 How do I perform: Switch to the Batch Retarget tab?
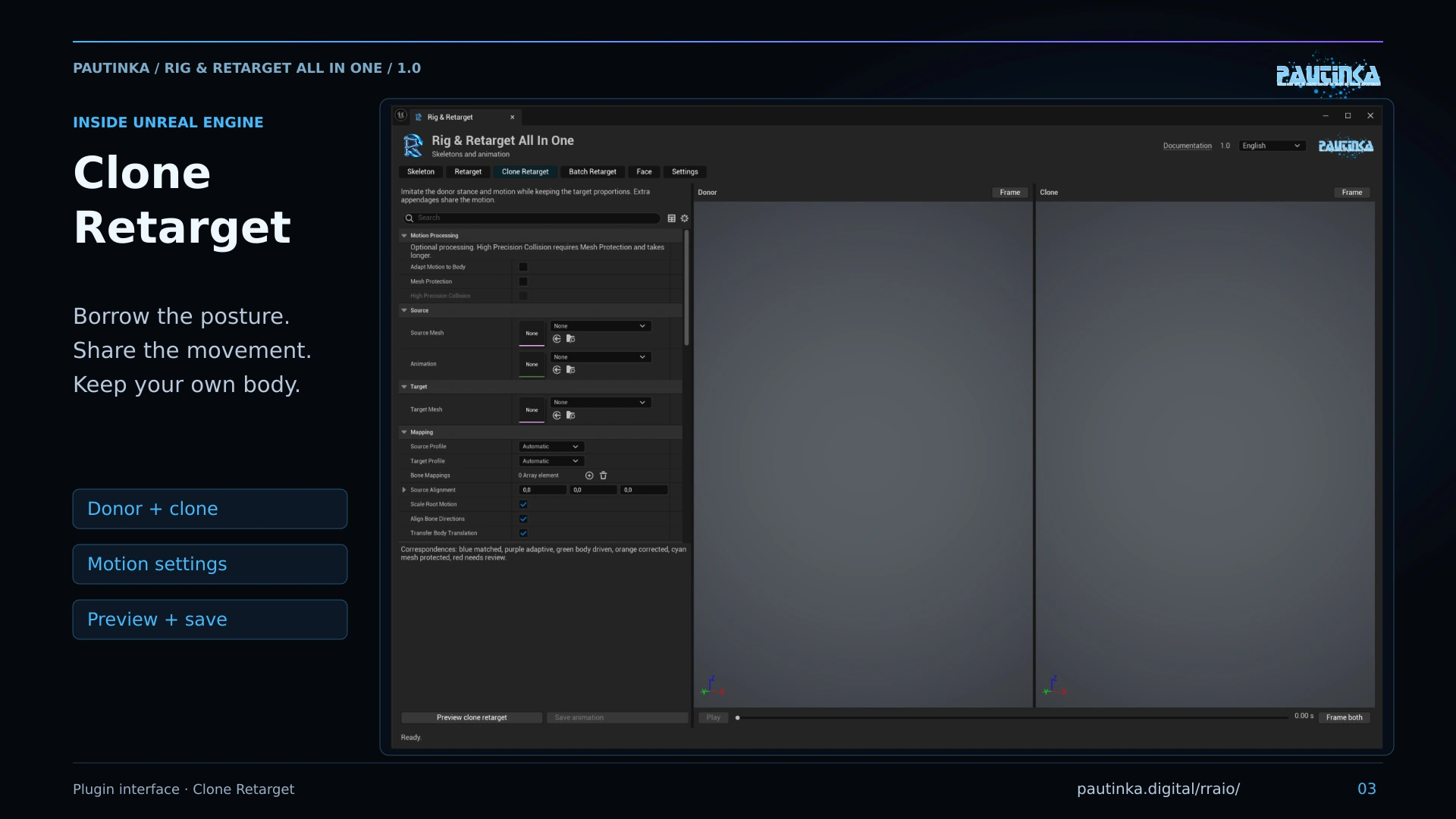coord(592,172)
